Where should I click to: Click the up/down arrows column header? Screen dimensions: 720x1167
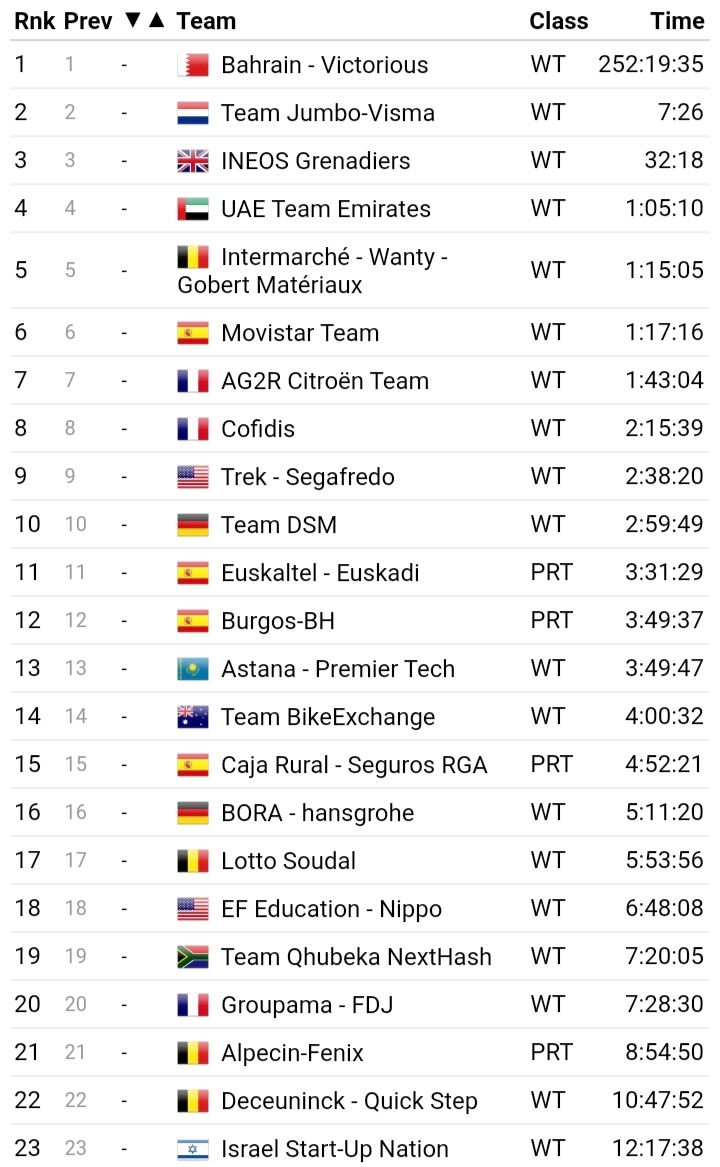tap(144, 21)
